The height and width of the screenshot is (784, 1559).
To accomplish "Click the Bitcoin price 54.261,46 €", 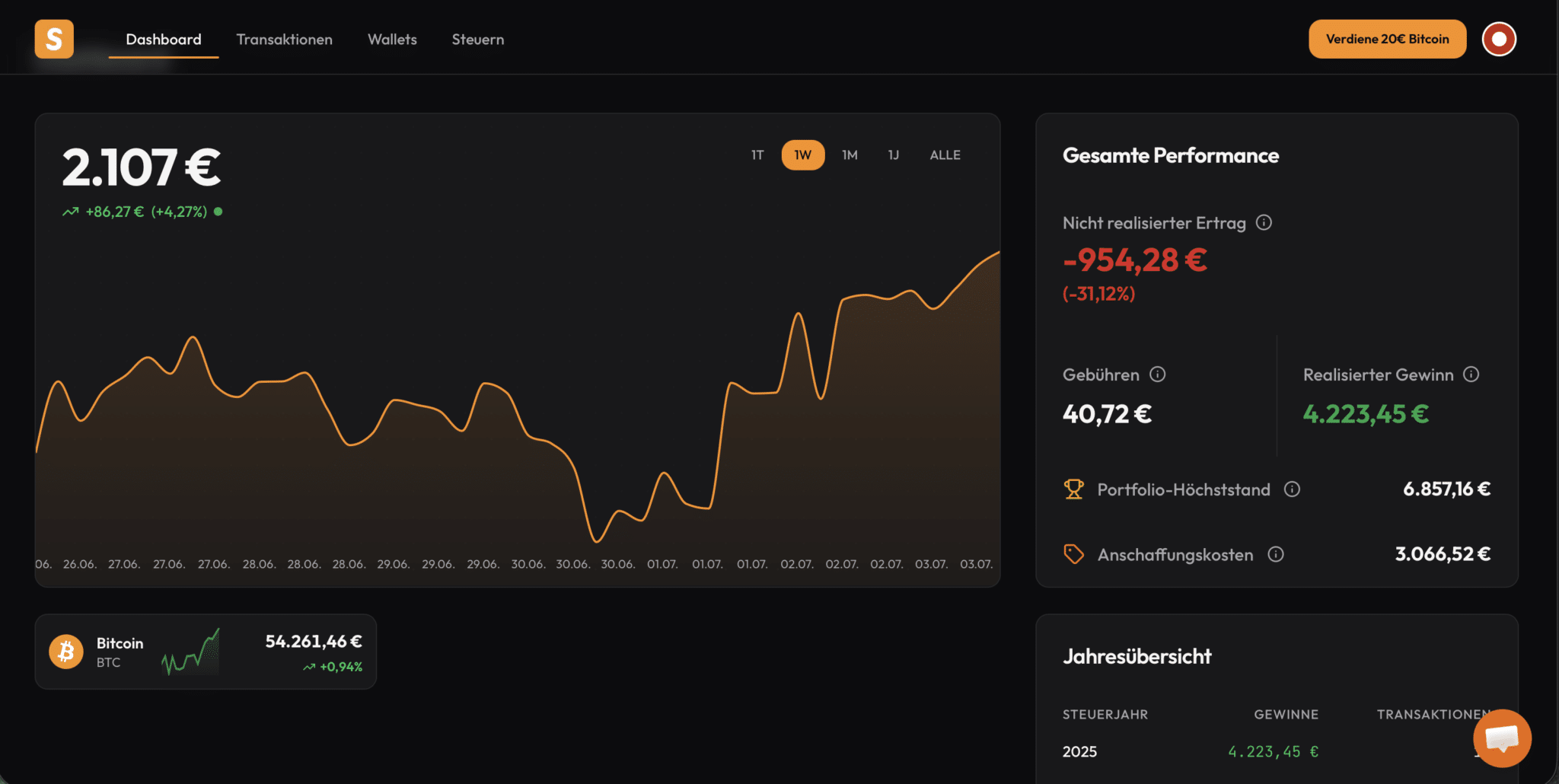I will click(x=314, y=642).
